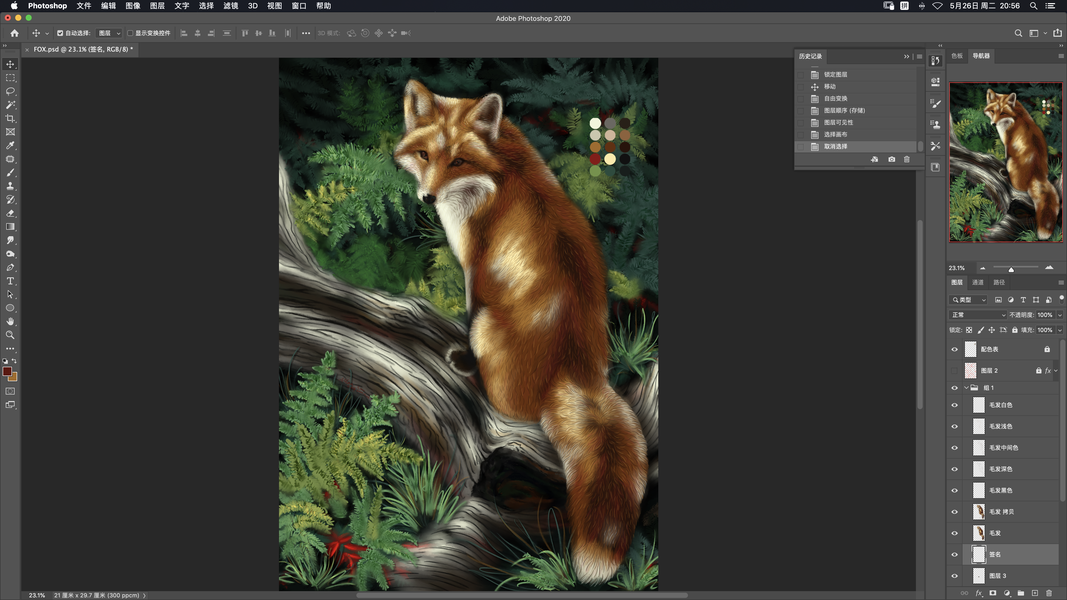Open the Brush Settings panel icon
This screenshot has height=600, width=1067.
point(936,103)
